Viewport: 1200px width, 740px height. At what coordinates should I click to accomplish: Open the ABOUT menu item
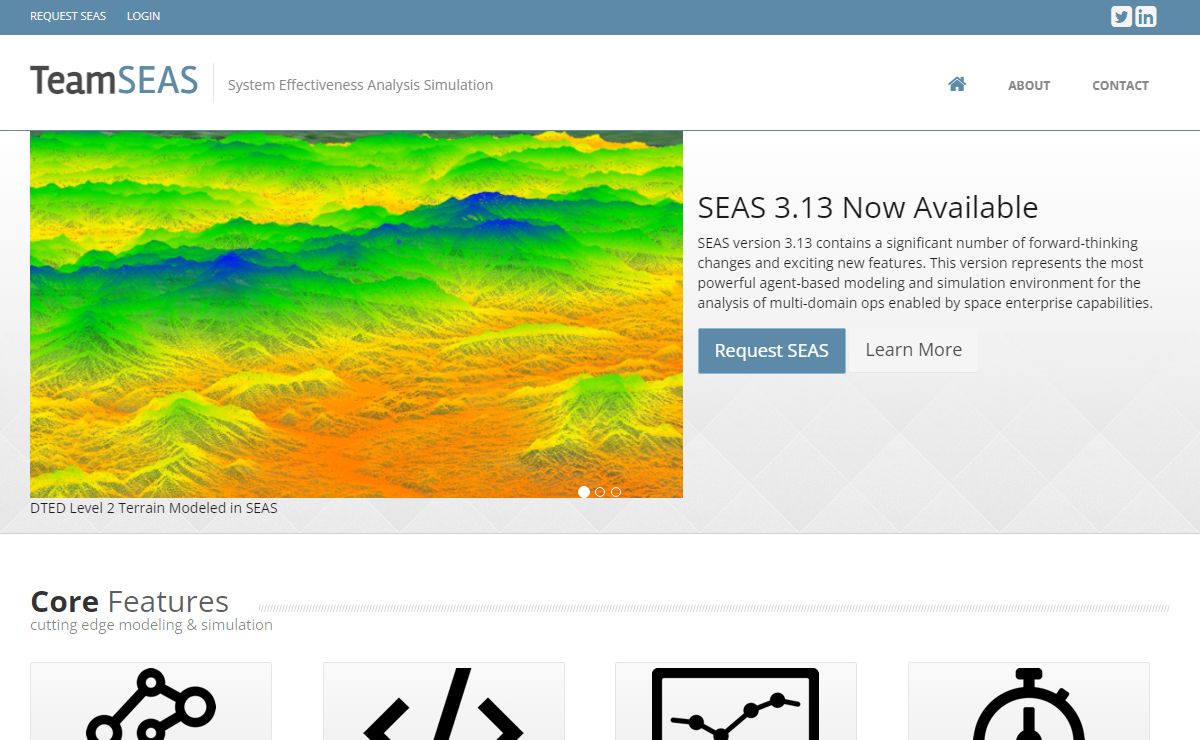[1029, 85]
